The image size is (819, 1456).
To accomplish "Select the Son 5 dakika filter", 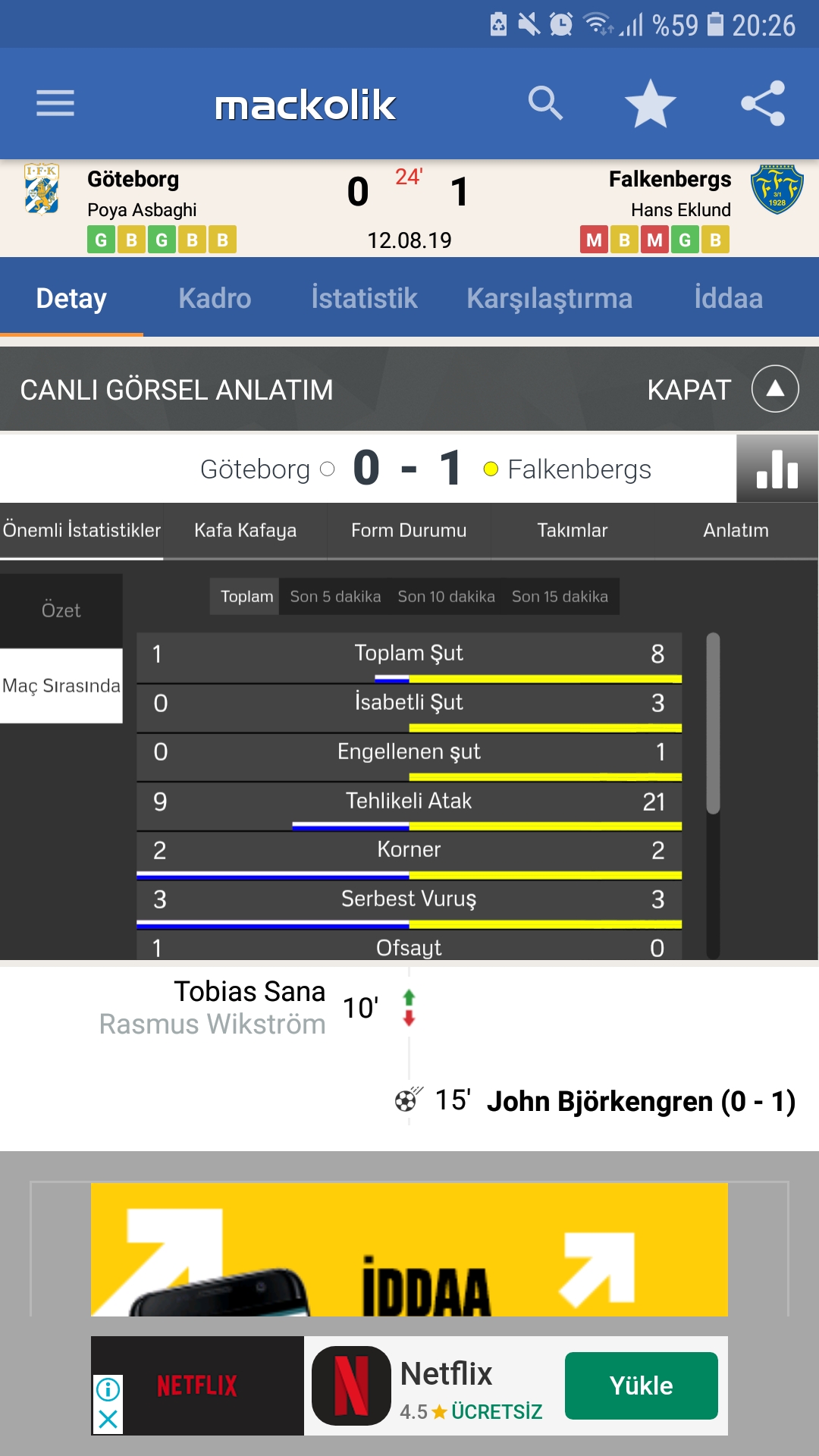I will (x=335, y=597).
